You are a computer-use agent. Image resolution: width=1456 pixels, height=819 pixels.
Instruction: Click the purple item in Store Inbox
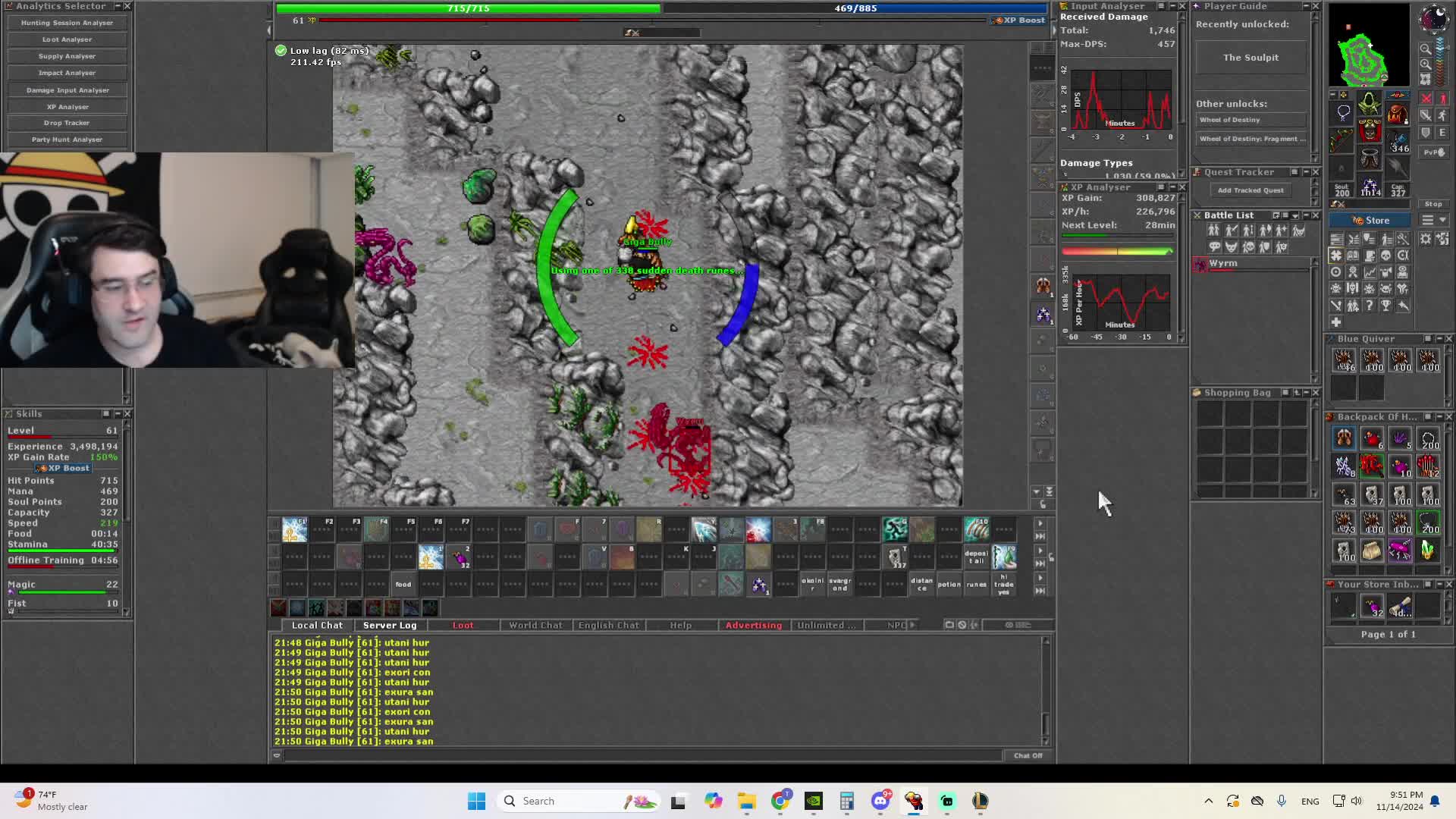(1371, 606)
